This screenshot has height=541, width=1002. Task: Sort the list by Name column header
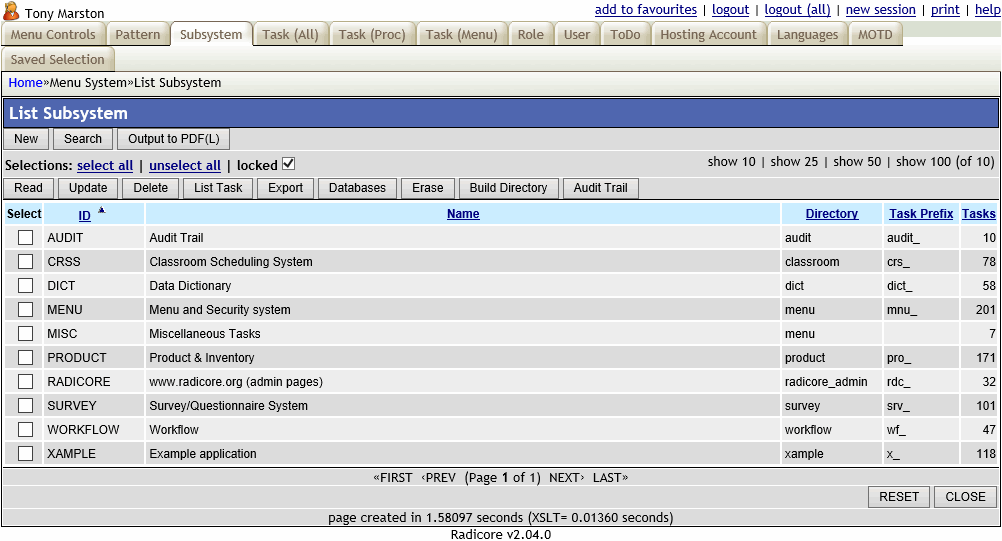(x=463, y=214)
